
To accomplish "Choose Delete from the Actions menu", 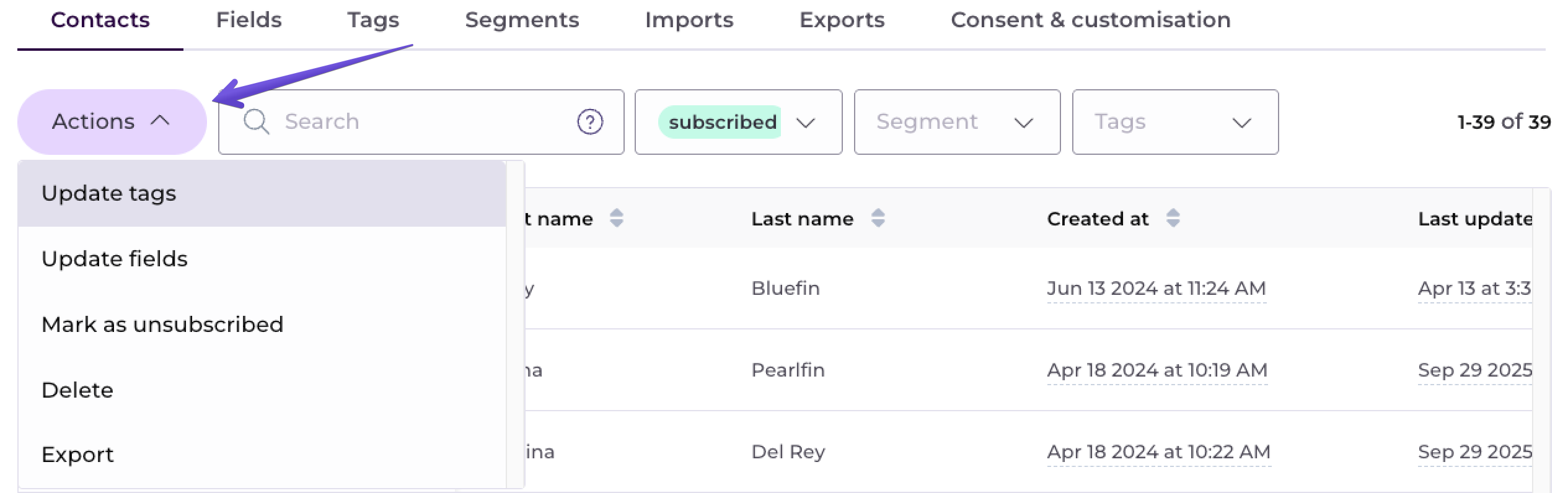I will tap(77, 390).
